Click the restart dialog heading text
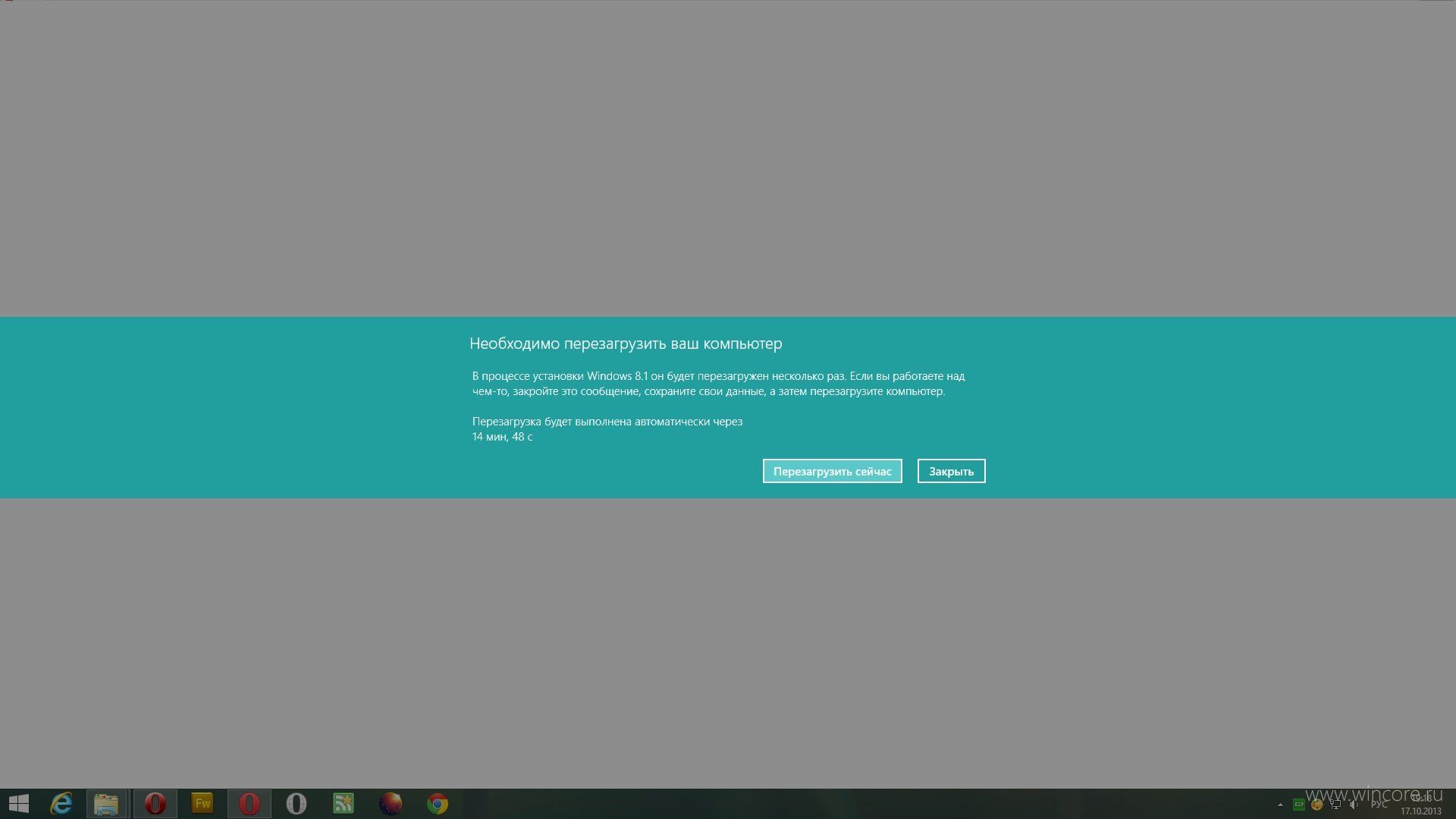This screenshot has height=819, width=1456. click(626, 344)
